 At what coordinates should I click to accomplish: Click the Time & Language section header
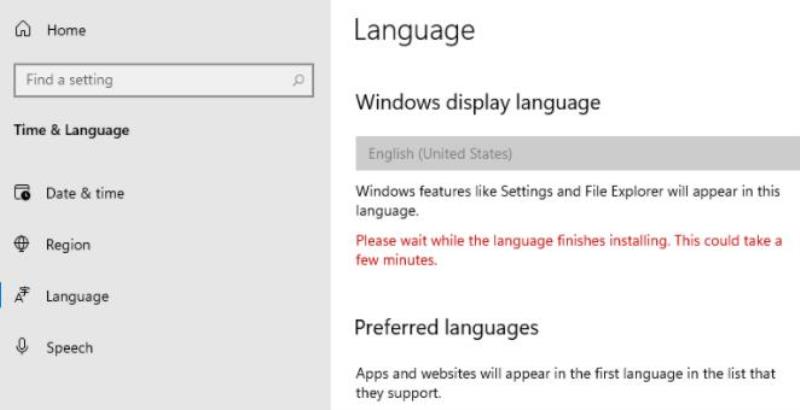71,130
